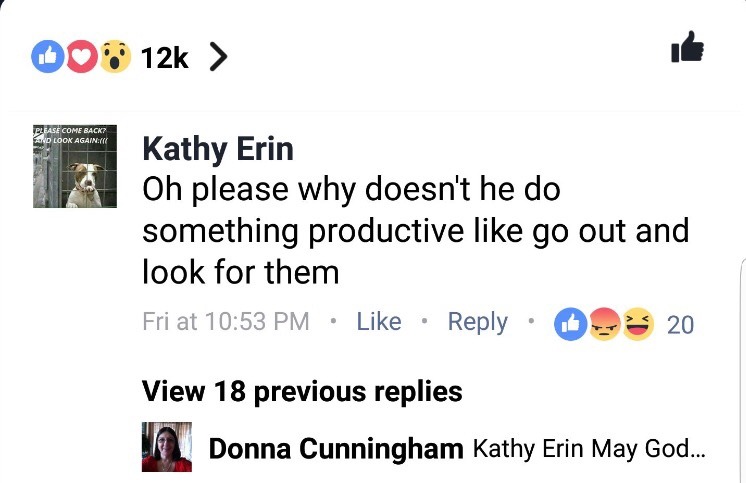This screenshot has height=483, width=746.
Task: Open Kathy Erin's profile name
Action: (218, 149)
